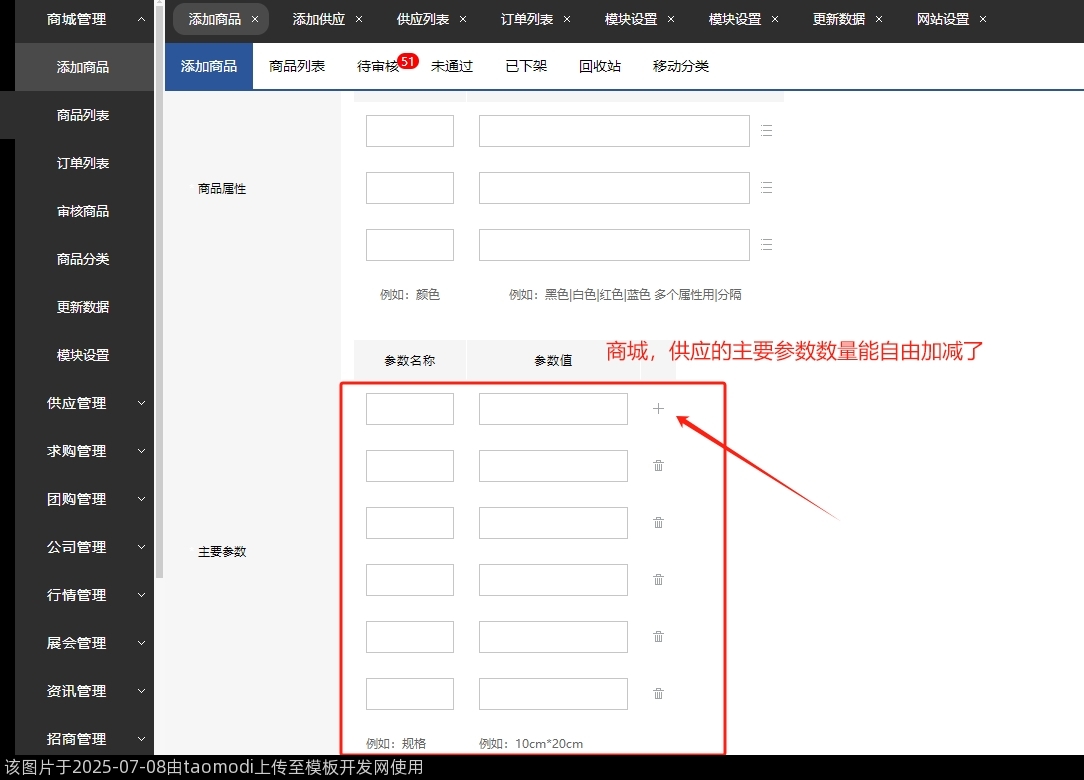Click the trash icon on the third parameter row
Viewport: 1084px width, 780px height.
(x=658, y=522)
